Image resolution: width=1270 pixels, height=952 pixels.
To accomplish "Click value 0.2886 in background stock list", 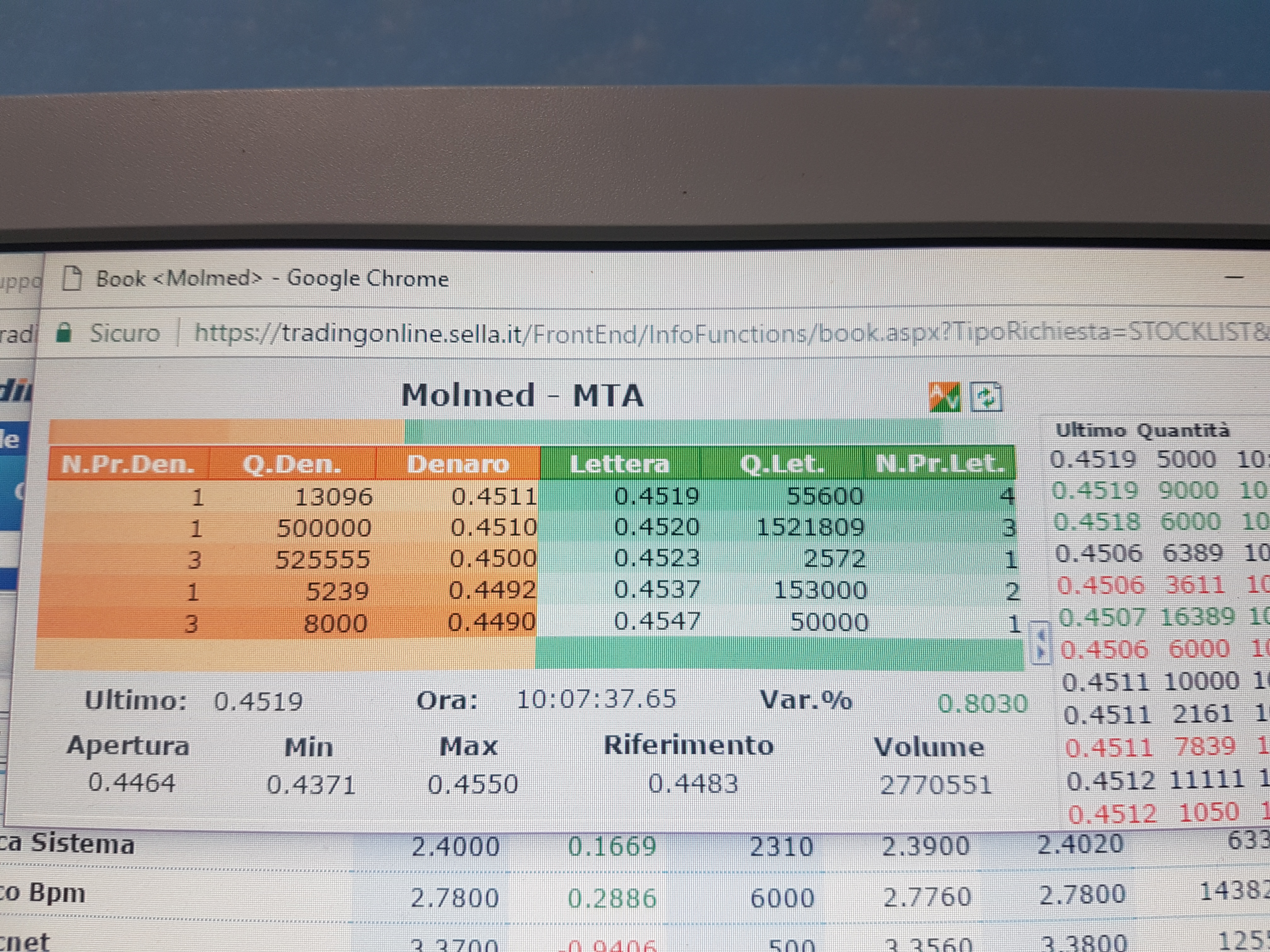I will (612, 898).
